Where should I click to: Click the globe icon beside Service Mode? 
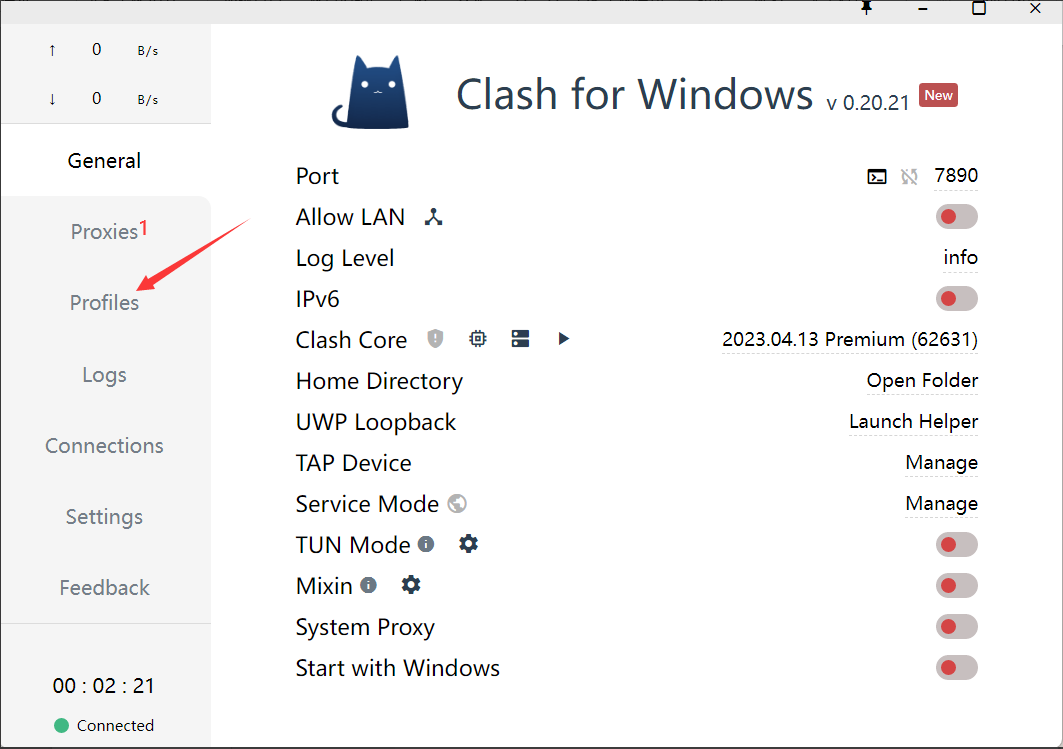[458, 504]
